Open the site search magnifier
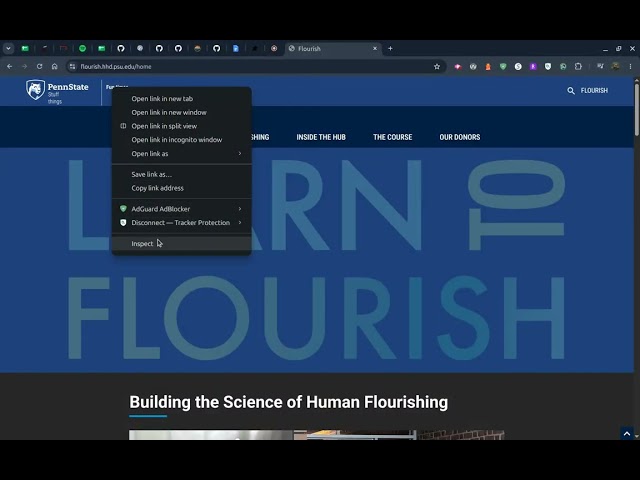Viewport: 640px width, 480px height. [571, 91]
